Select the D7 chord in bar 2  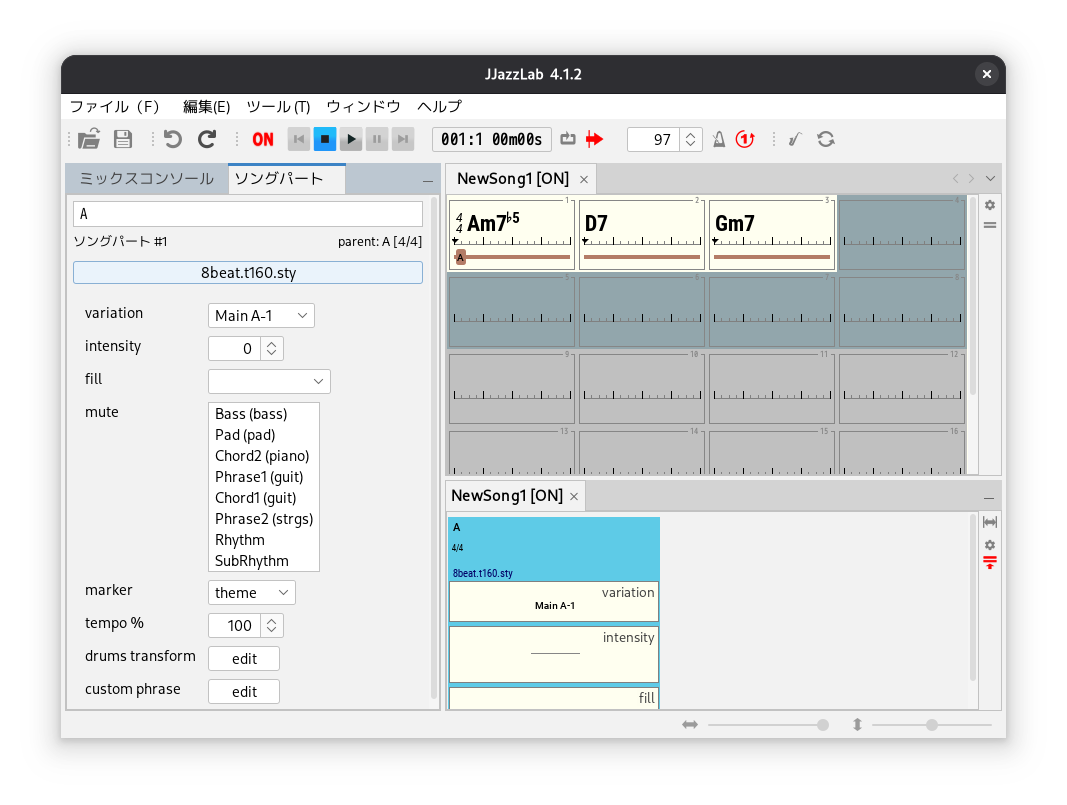click(x=596, y=223)
